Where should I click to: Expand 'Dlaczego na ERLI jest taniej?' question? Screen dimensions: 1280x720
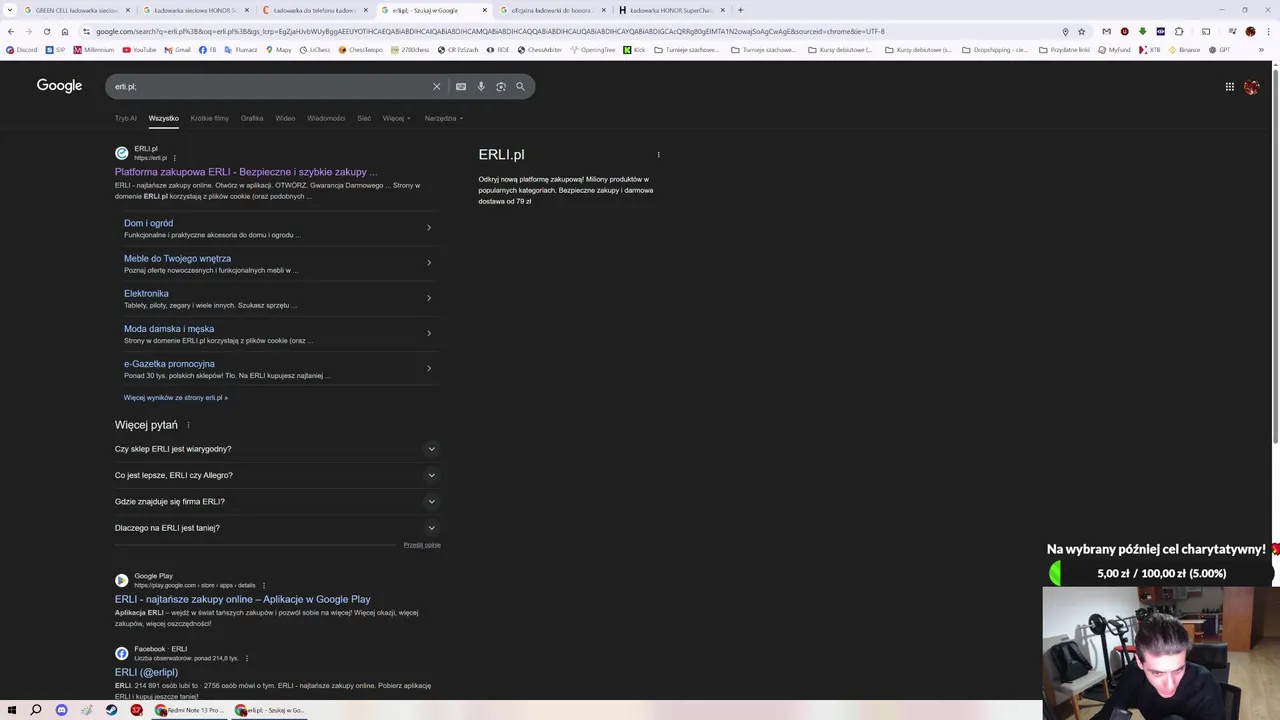pos(277,528)
